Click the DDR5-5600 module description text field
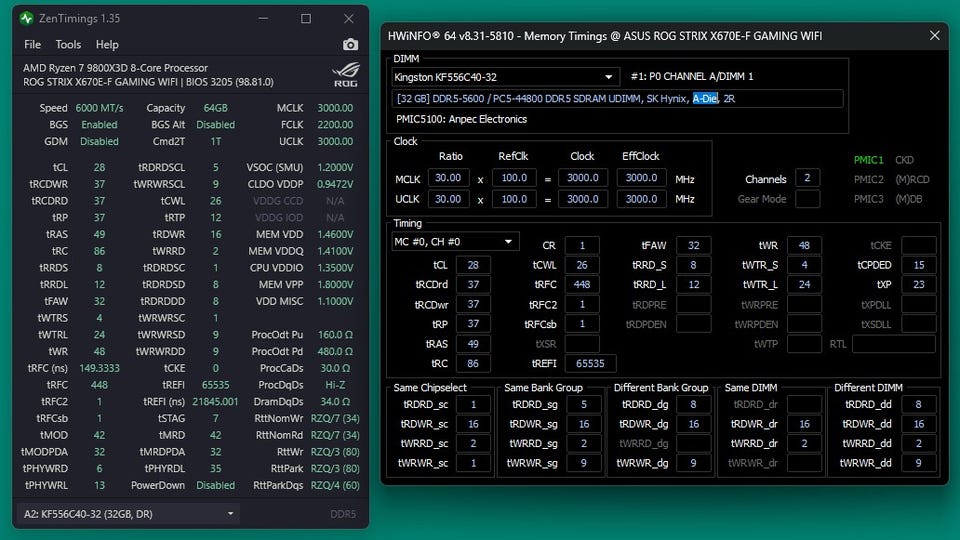The height and width of the screenshot is (540, 960). pos(617,99)
